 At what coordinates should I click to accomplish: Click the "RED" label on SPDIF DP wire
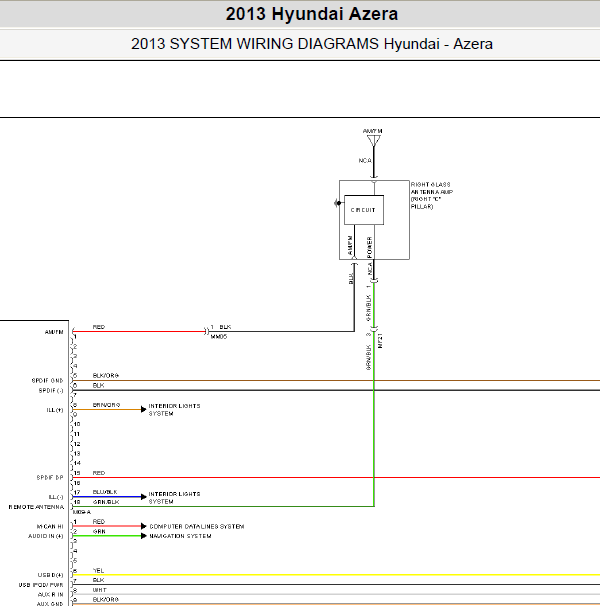(x=99, y=473)
